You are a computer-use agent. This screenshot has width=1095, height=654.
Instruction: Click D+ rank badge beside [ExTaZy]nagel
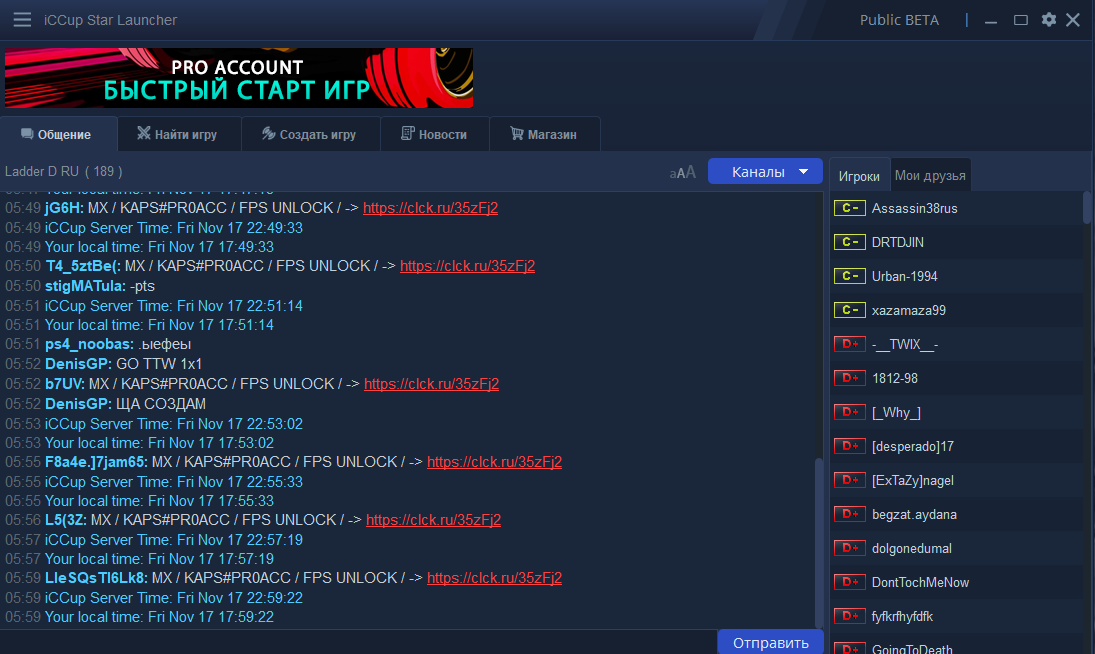(x=849, y=480)
